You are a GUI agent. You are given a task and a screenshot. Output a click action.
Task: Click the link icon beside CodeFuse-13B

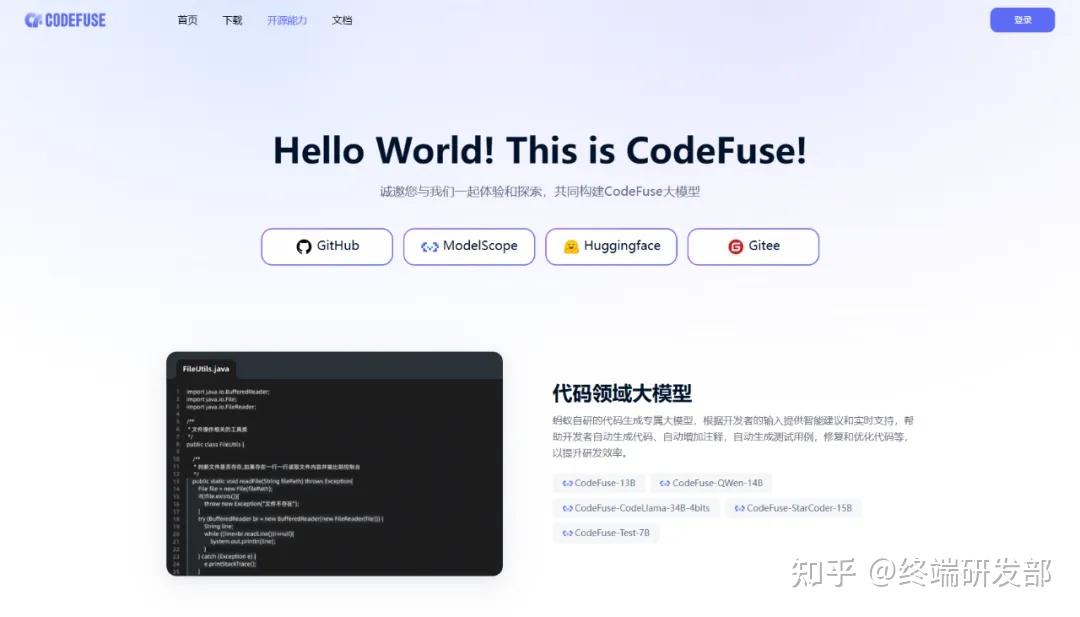[568, 483]
